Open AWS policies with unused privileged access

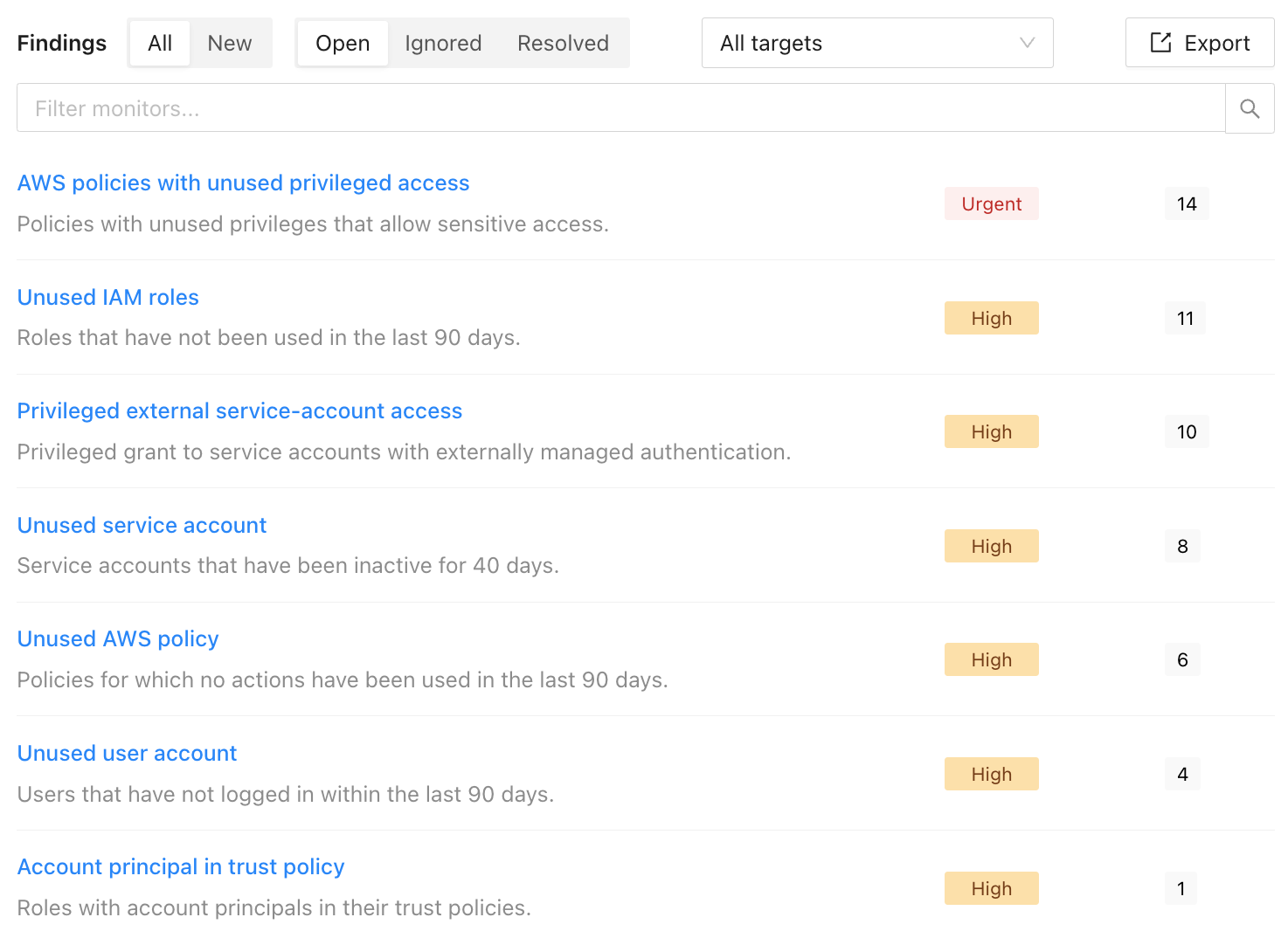click(243, 183)
